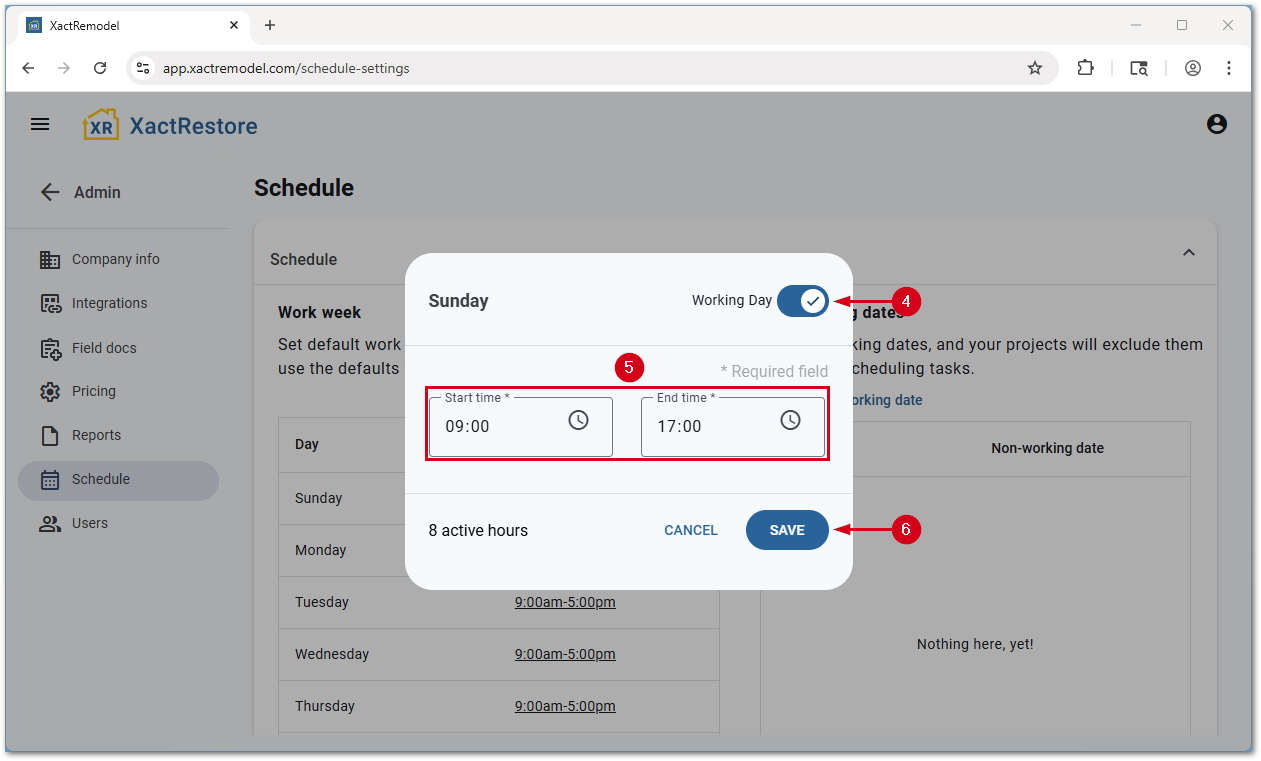Open Pricing settings in sidebar
This screenshot has height=761, width=1261.
pos(93,391)
